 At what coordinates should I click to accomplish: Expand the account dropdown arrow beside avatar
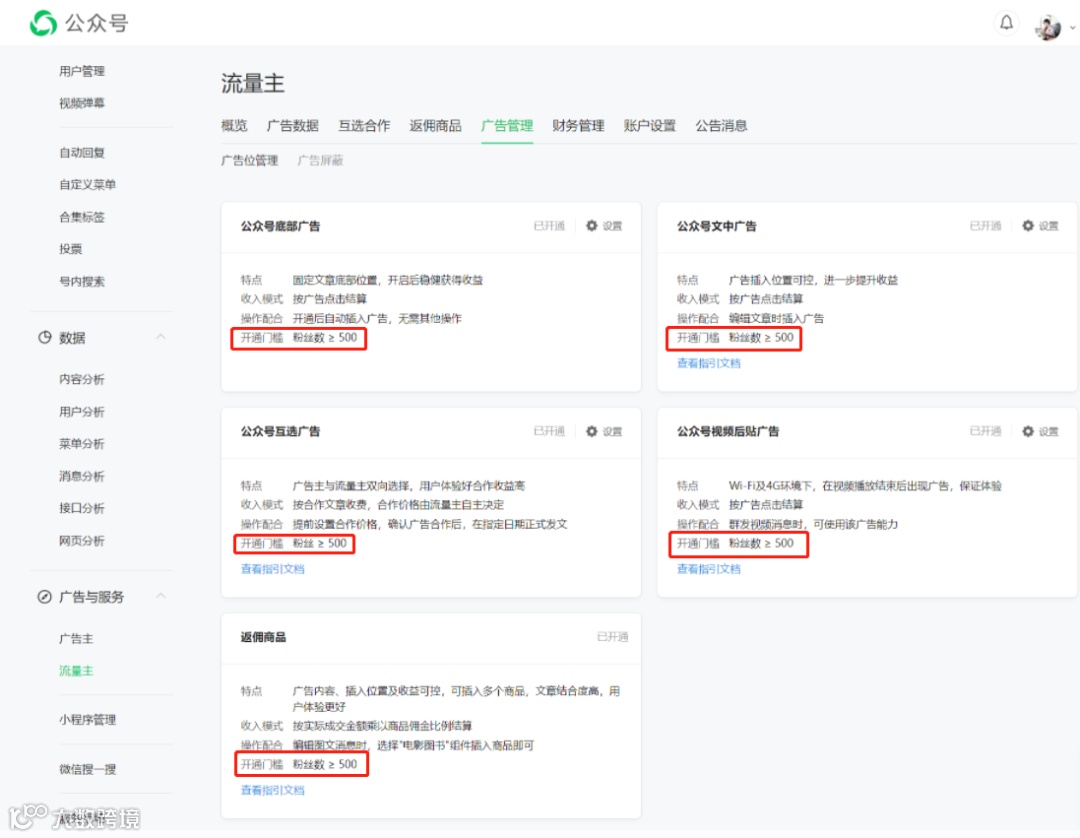click(1072, 28)
